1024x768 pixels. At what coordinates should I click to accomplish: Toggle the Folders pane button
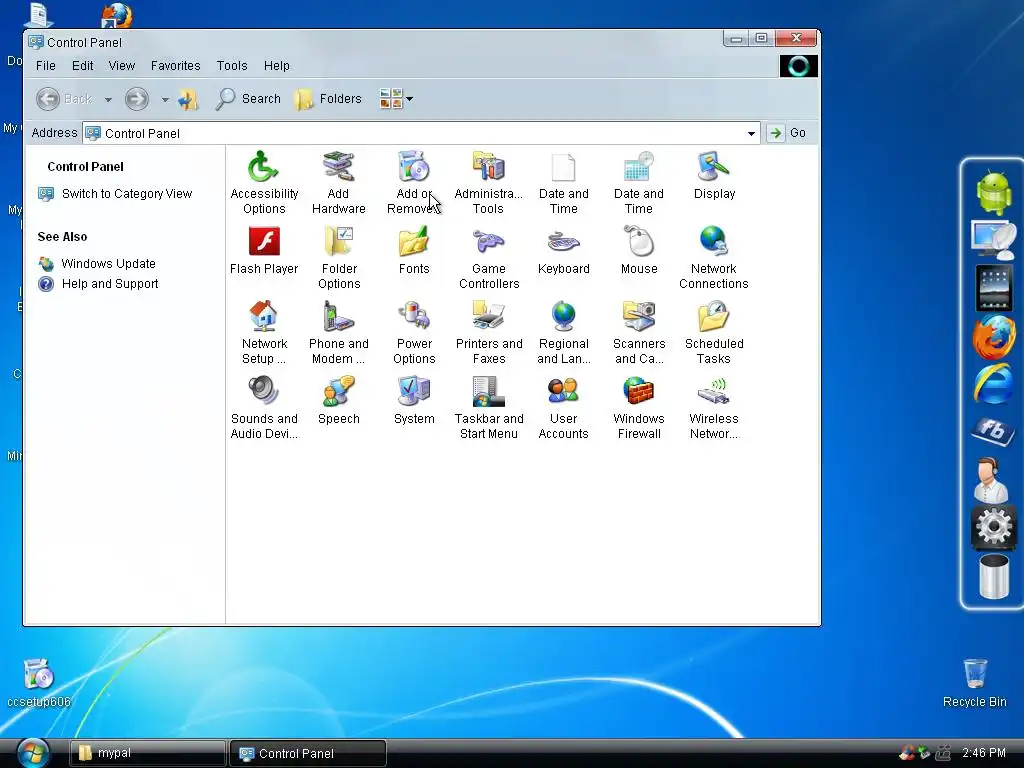[328, 99]
